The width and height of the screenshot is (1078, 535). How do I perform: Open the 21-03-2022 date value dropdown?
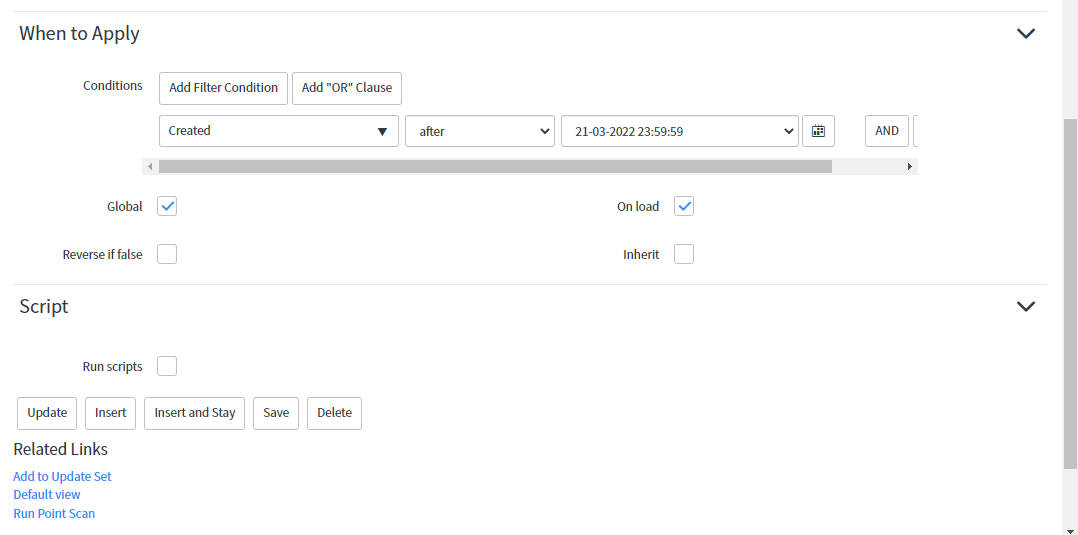[680, 131]
